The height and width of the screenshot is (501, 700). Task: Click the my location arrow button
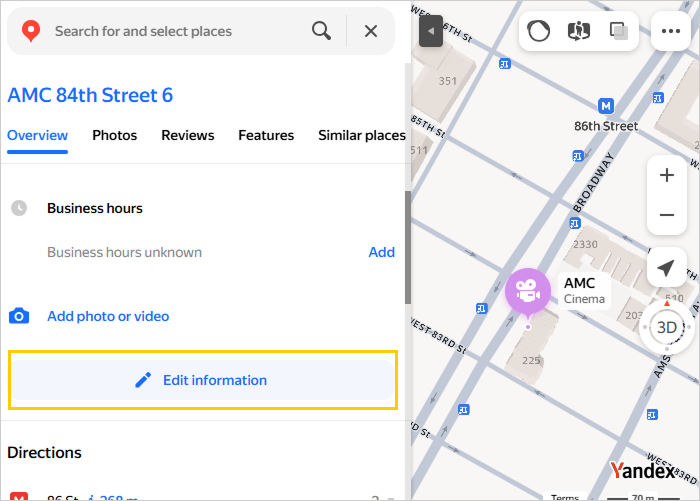pos(666,268)
